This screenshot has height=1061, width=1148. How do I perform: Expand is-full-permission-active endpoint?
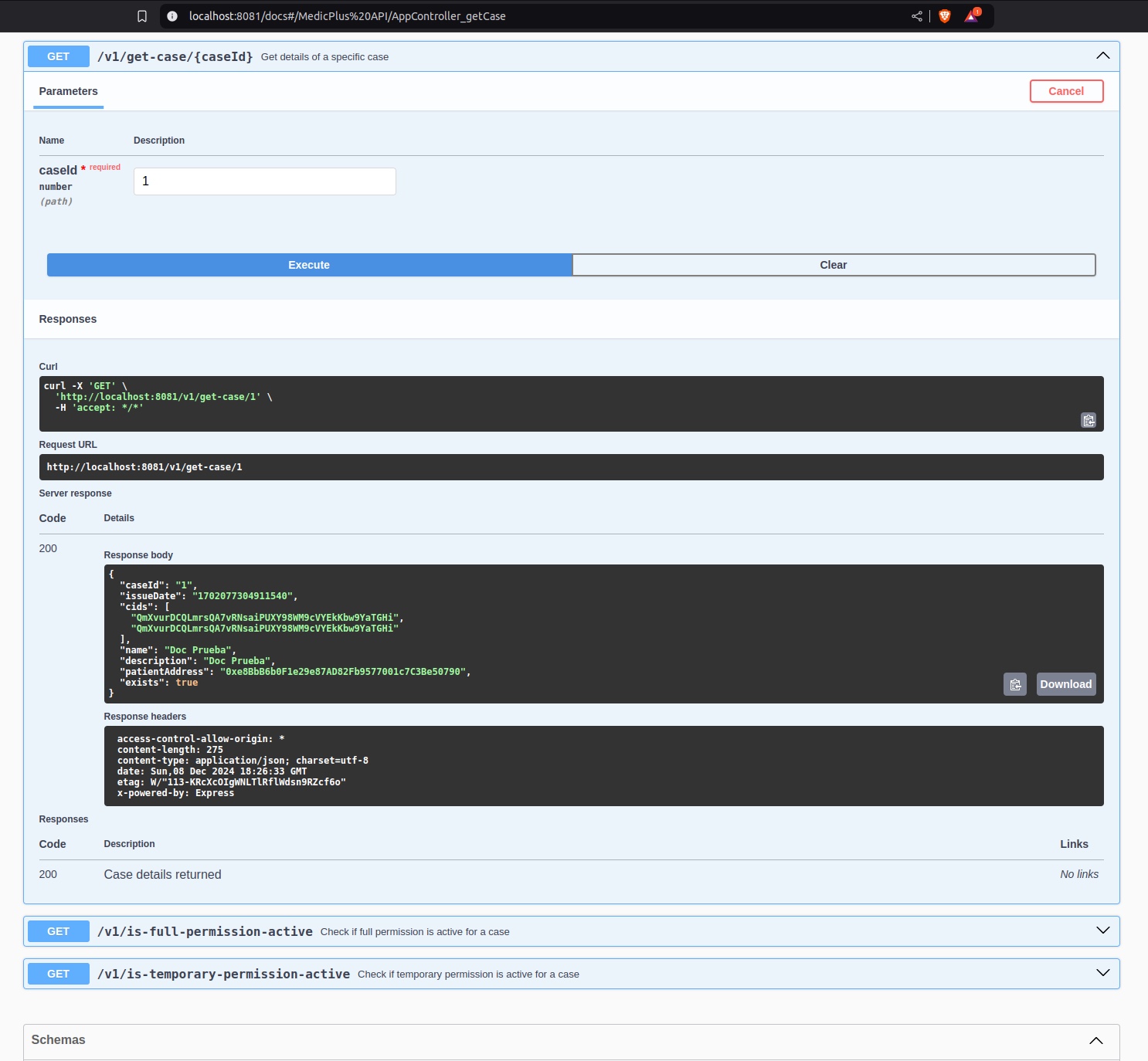click(x=1103, y=930)
